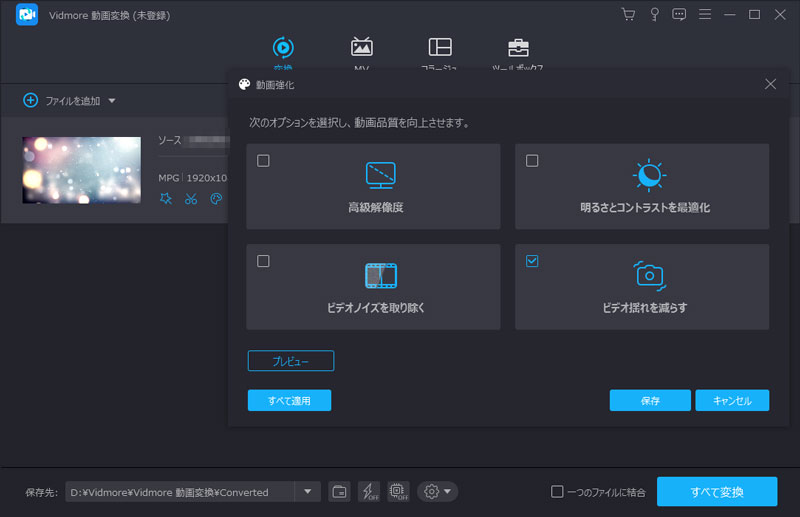Select the source video thumbnail

point(82,170)
